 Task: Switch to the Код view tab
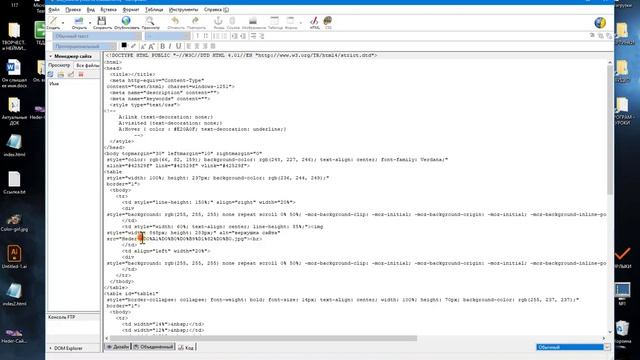click(x=186, y=347)
